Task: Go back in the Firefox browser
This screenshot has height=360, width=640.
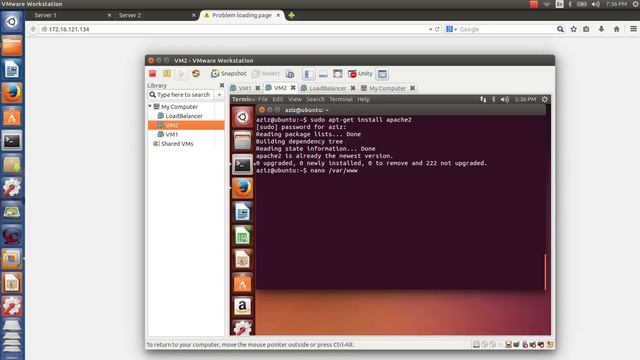Action: (33, 29)
